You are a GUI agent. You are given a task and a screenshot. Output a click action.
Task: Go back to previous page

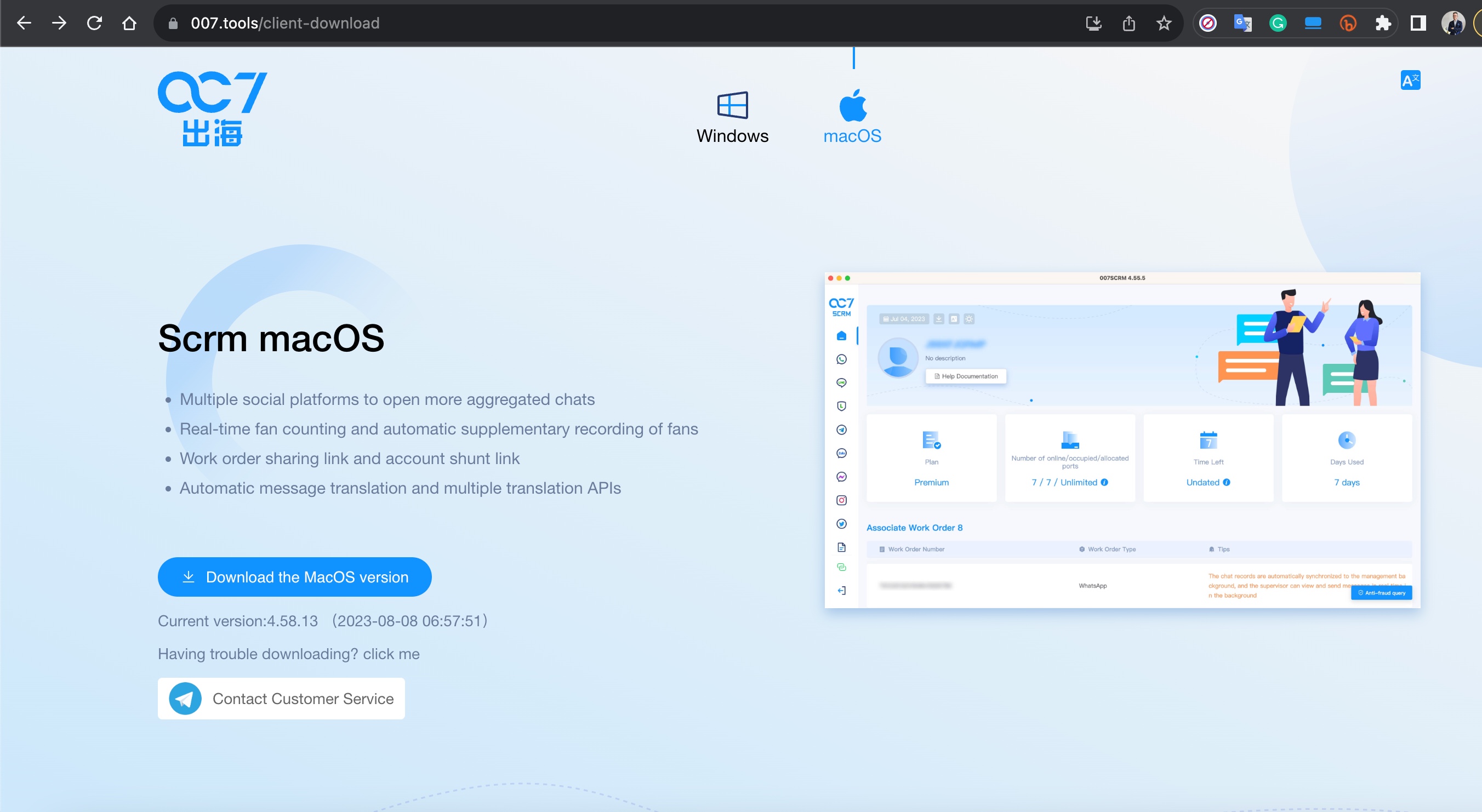[x=24, y=23]
